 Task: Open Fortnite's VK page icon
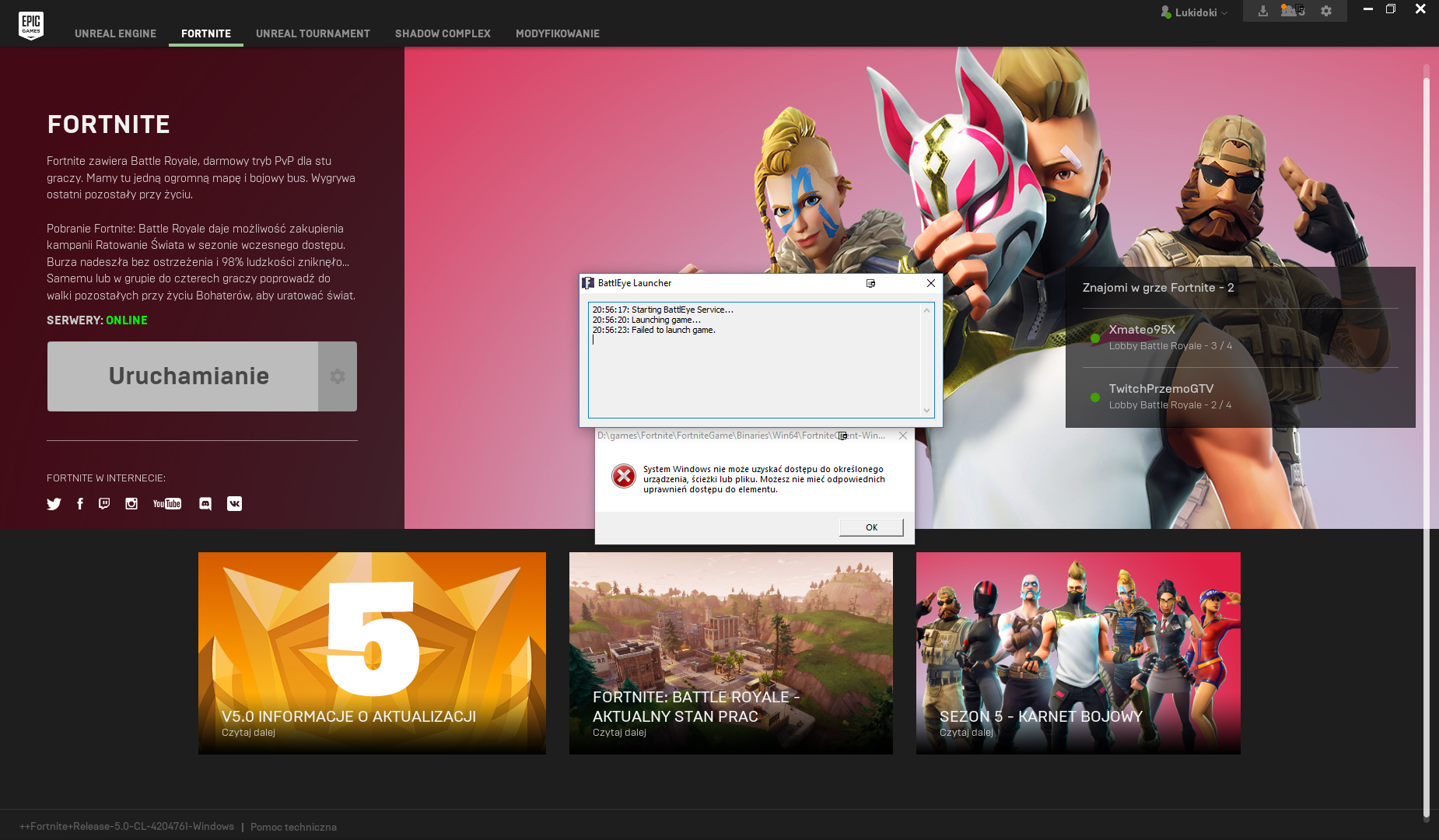click(234, 504)
